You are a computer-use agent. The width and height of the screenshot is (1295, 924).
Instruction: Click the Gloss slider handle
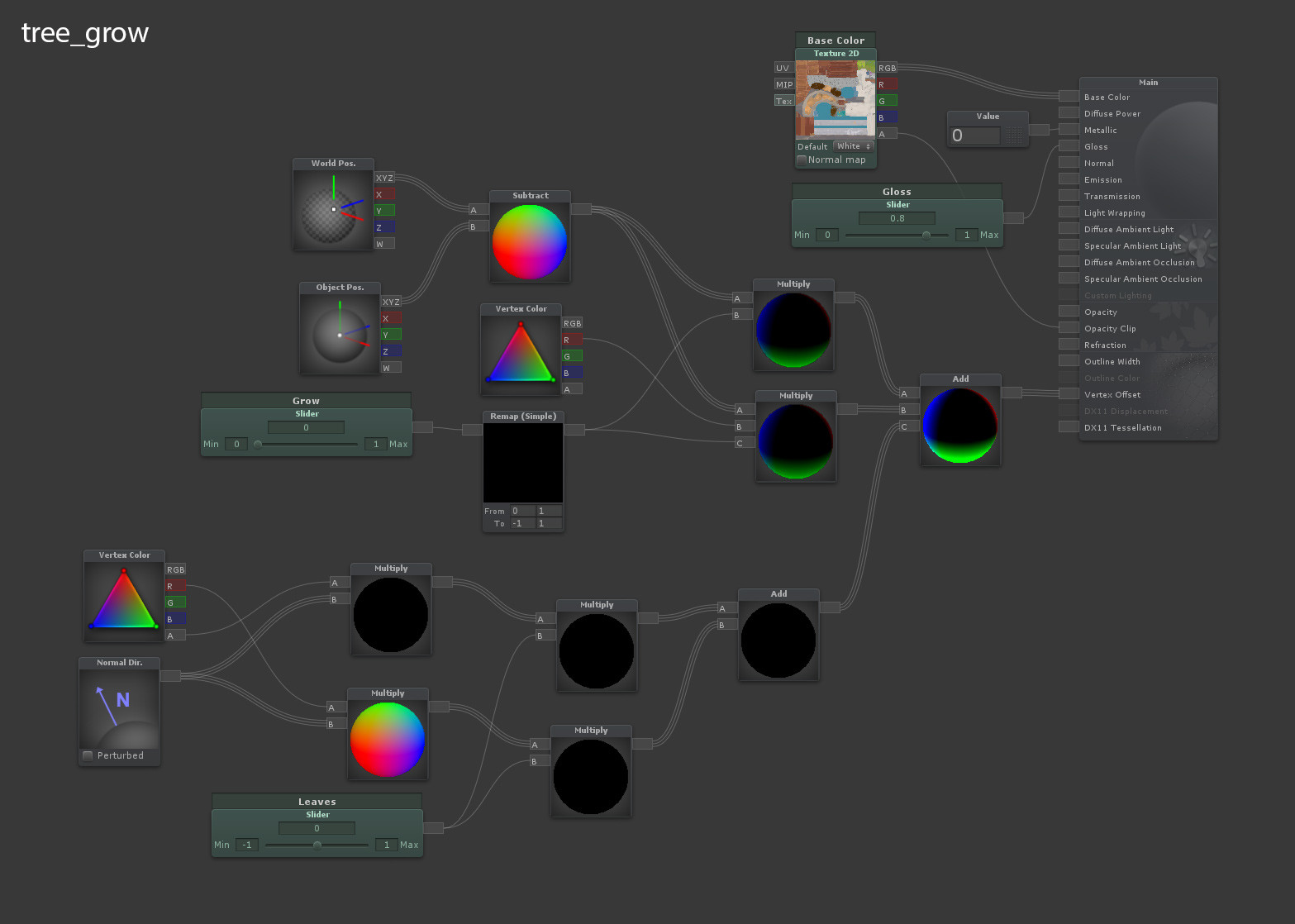[x=926, y=235]
